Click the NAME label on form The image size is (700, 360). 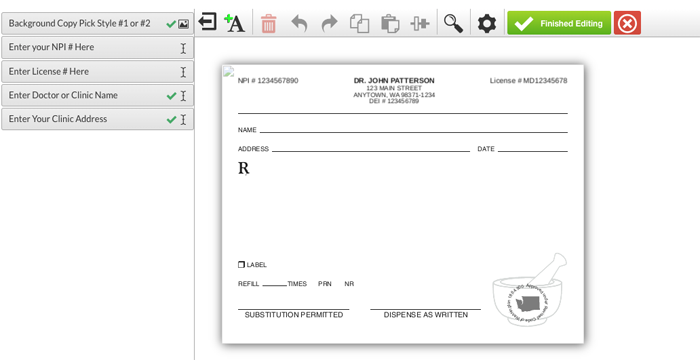coord(247,130)
